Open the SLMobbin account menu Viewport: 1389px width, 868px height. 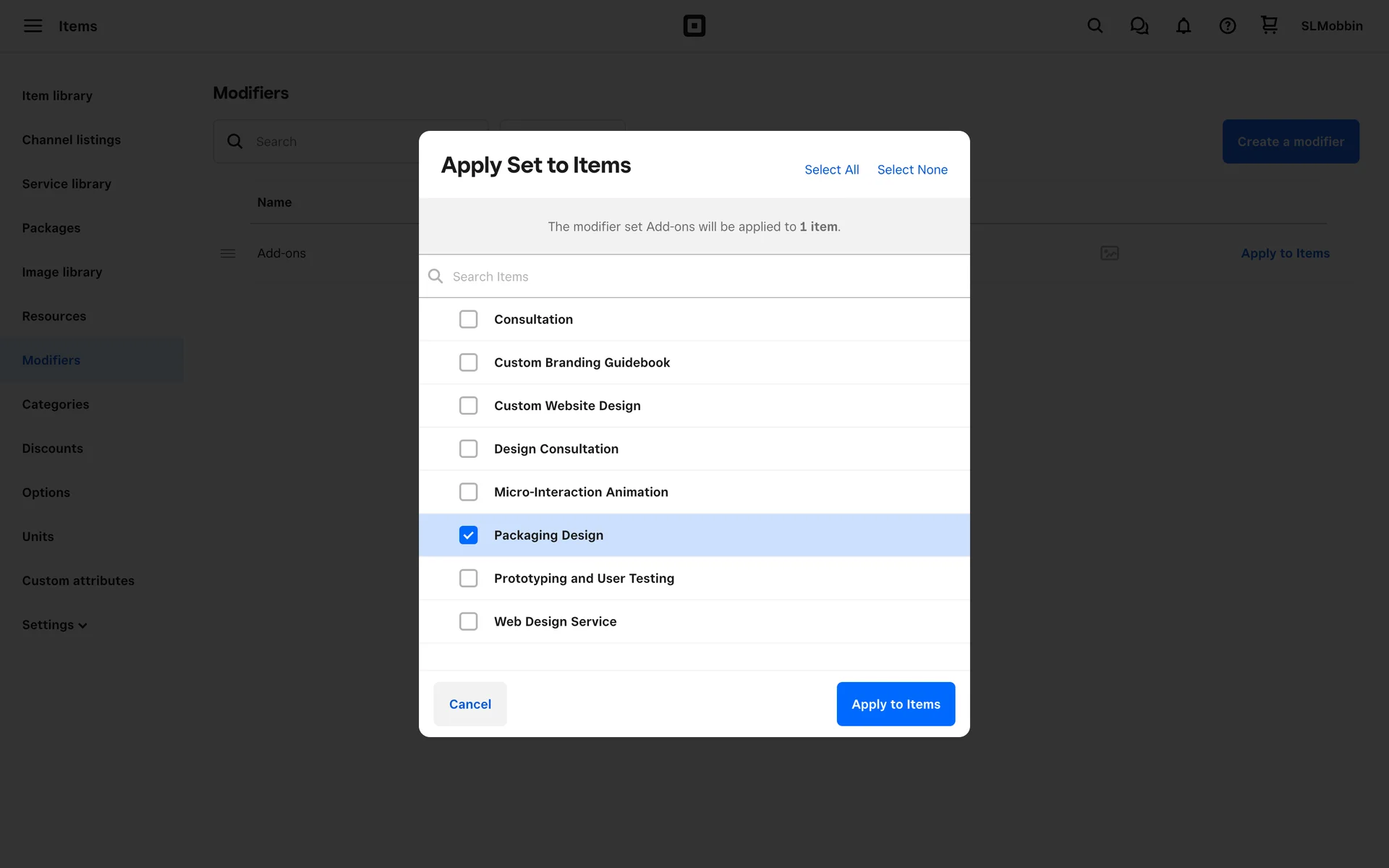[1331, 26]
